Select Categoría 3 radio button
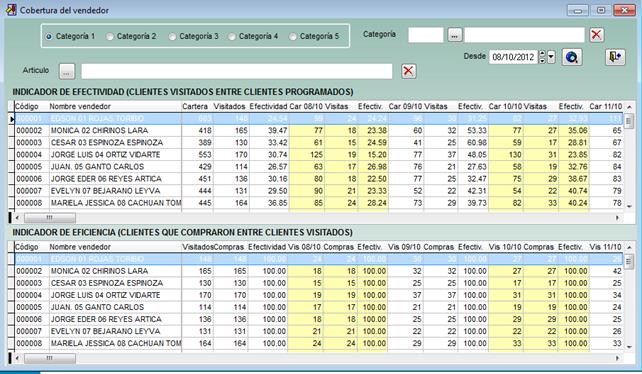 (172, 36)
